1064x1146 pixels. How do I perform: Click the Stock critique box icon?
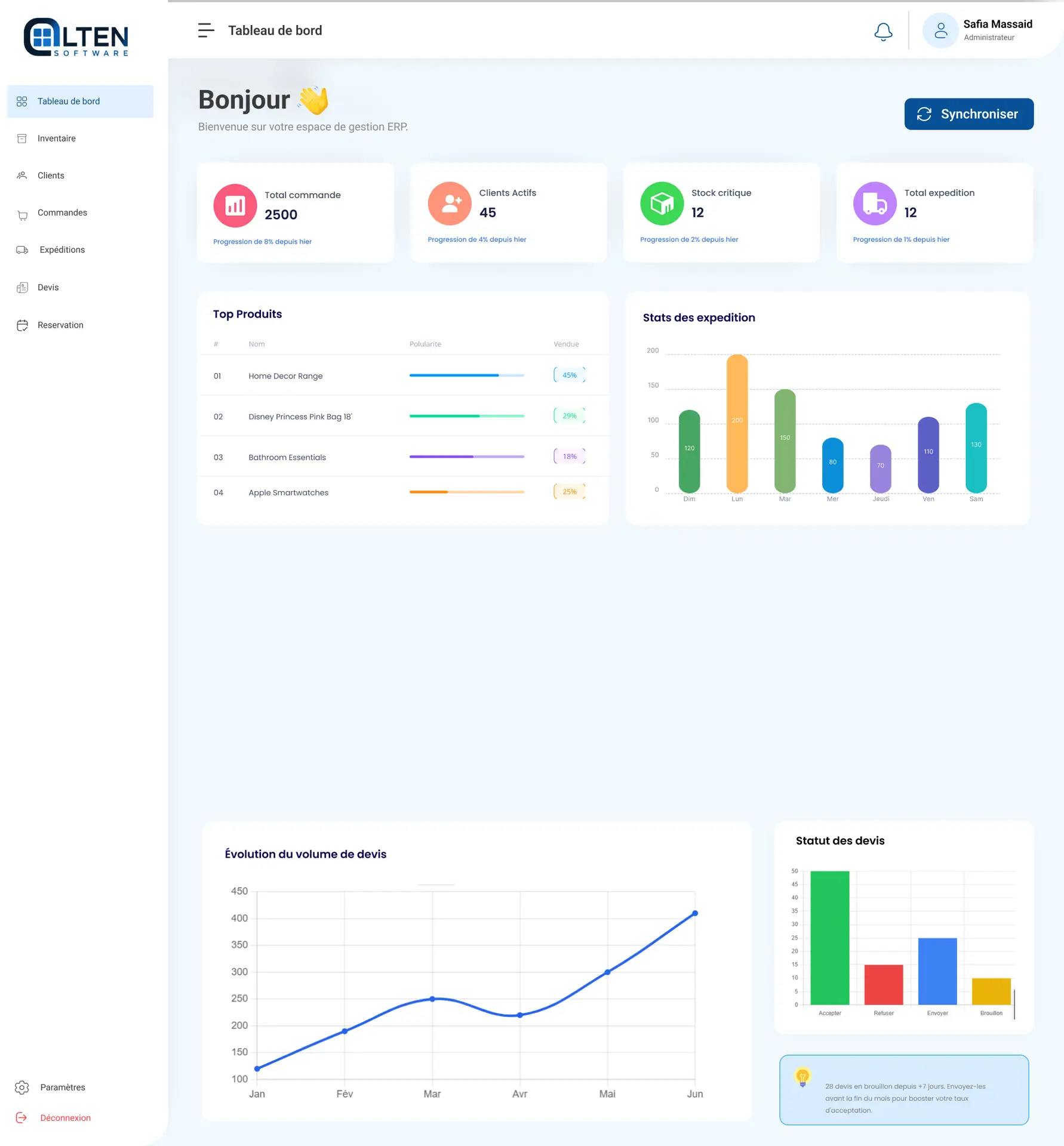coord(662,204)
